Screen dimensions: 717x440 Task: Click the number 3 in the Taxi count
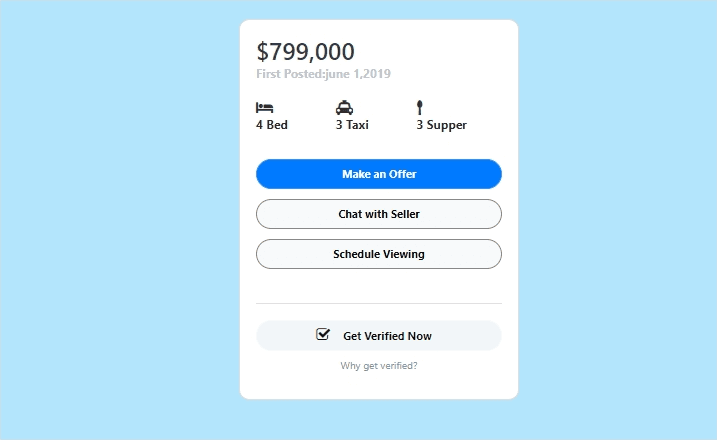click(340, 125)
